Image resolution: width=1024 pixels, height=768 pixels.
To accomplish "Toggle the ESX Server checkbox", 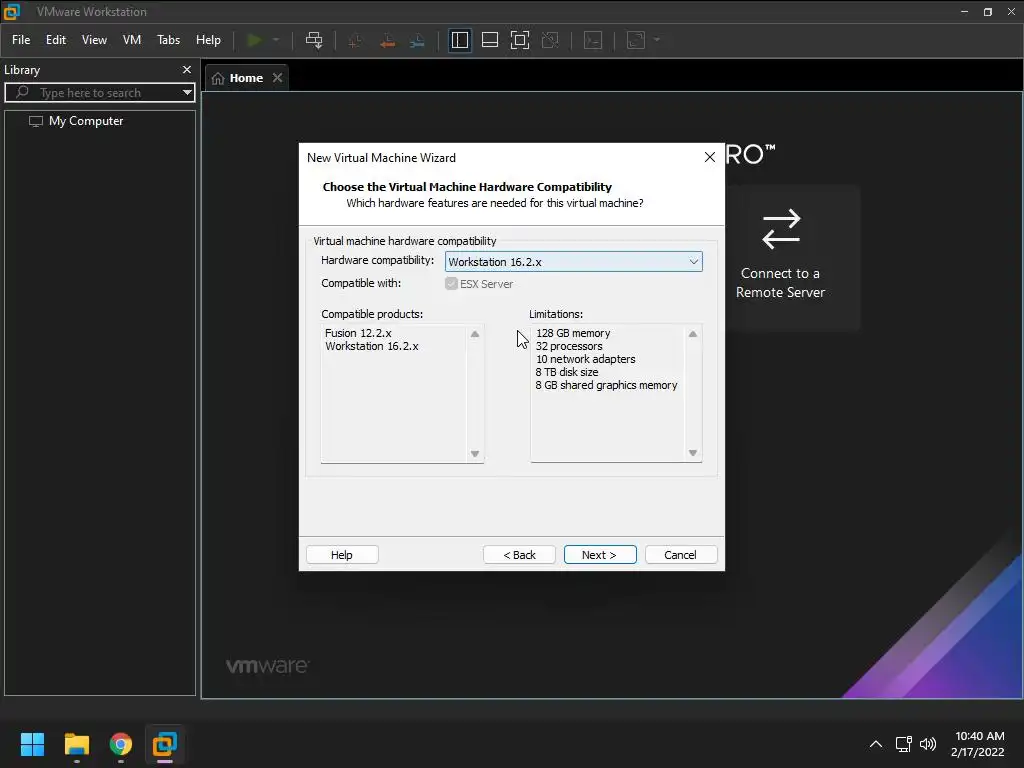I will pos(451,283).
